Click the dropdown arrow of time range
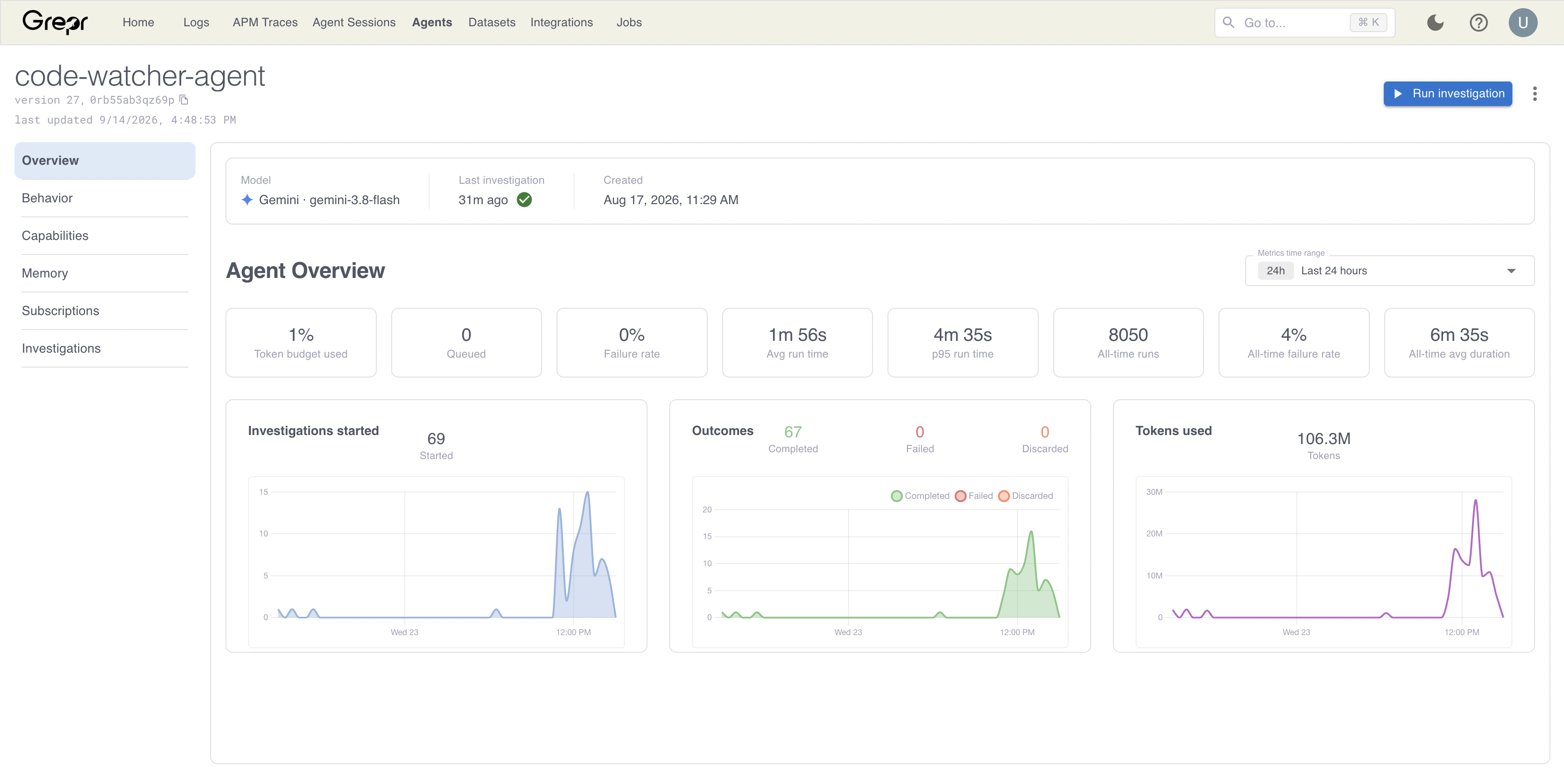This screenshot has width=1564, height=784. [x=1511, y=271]
